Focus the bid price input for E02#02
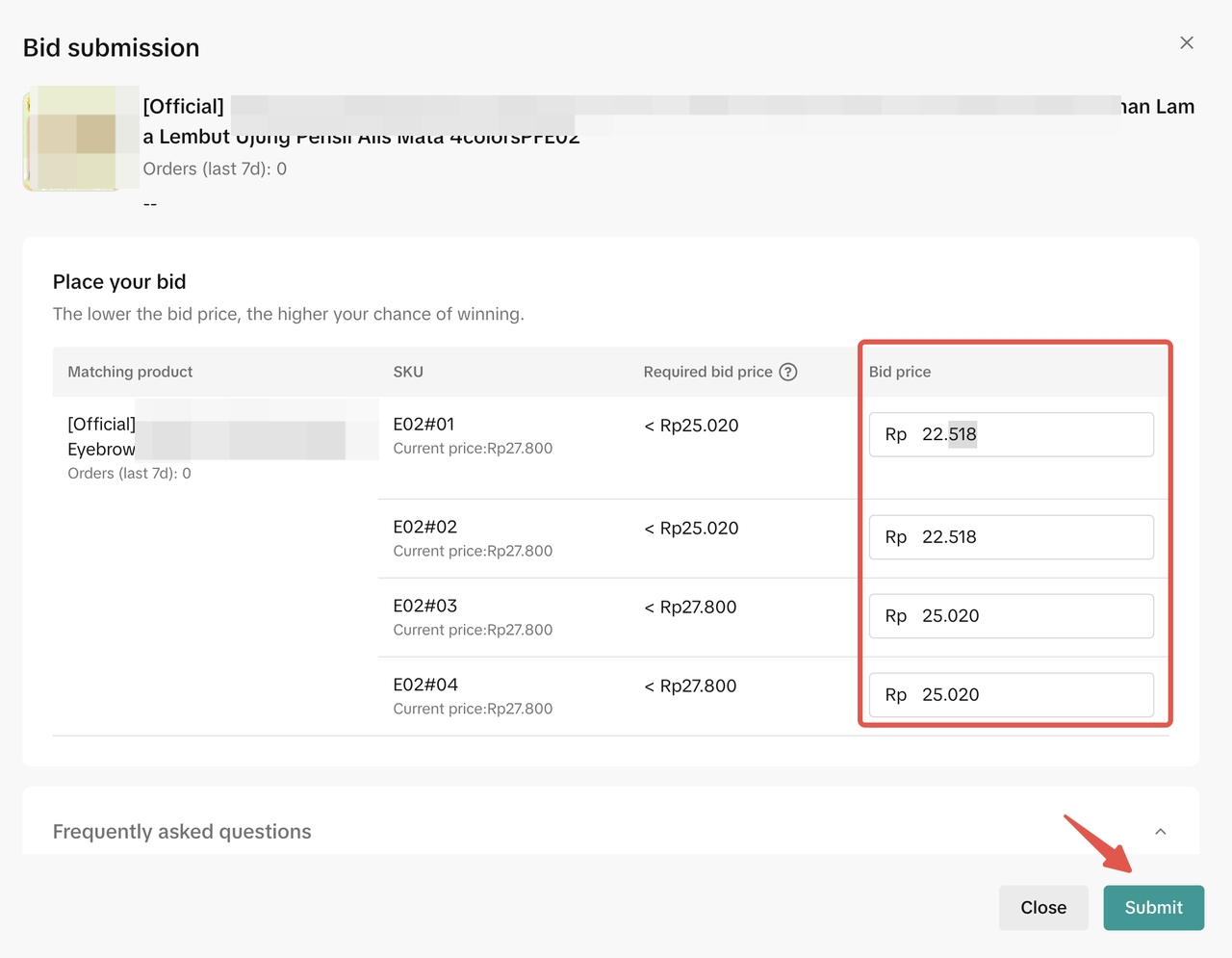Viewport: 1232px width, 958px height. pyautogui.click(x=1011, y=537)
